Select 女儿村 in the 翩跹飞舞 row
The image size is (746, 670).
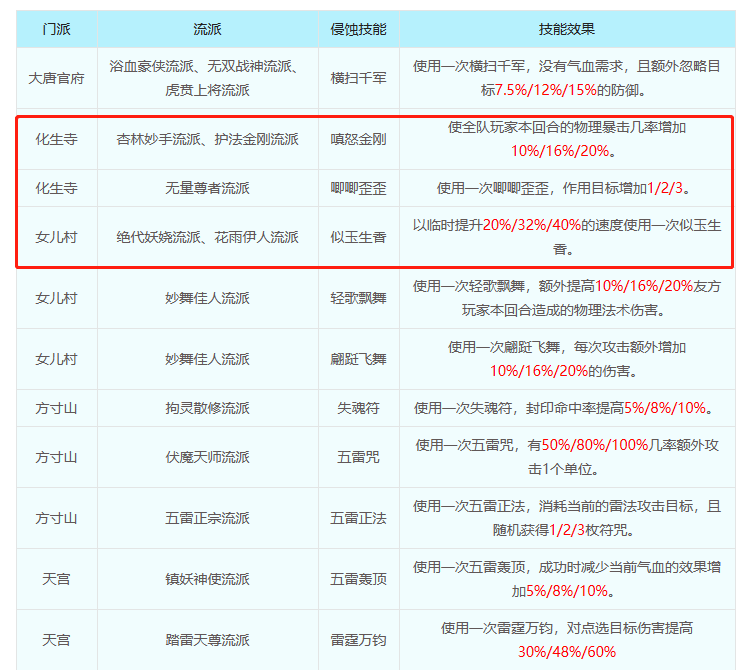coord(57,359)
